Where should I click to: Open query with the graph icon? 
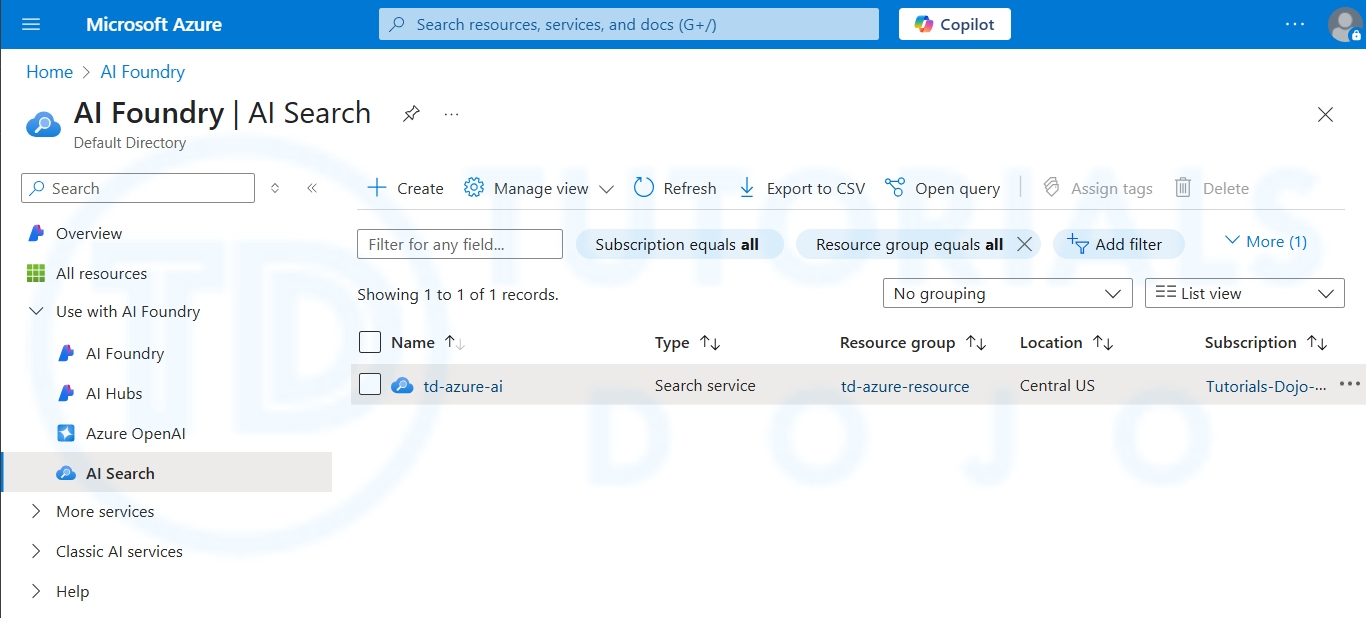(895, 188)
